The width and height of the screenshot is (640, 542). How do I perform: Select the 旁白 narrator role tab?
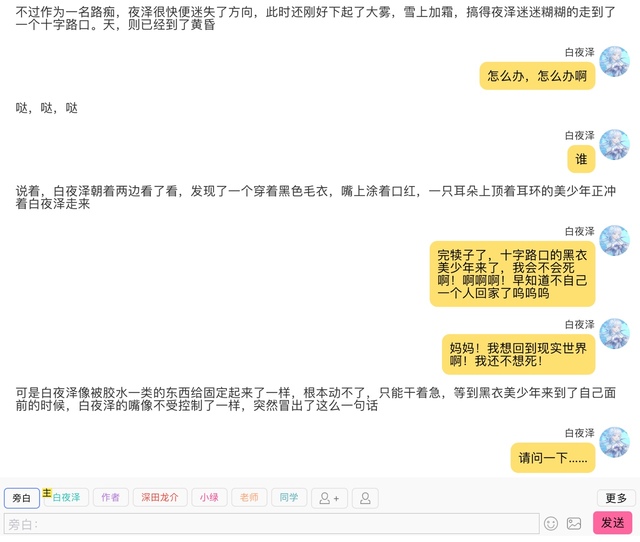22,498
